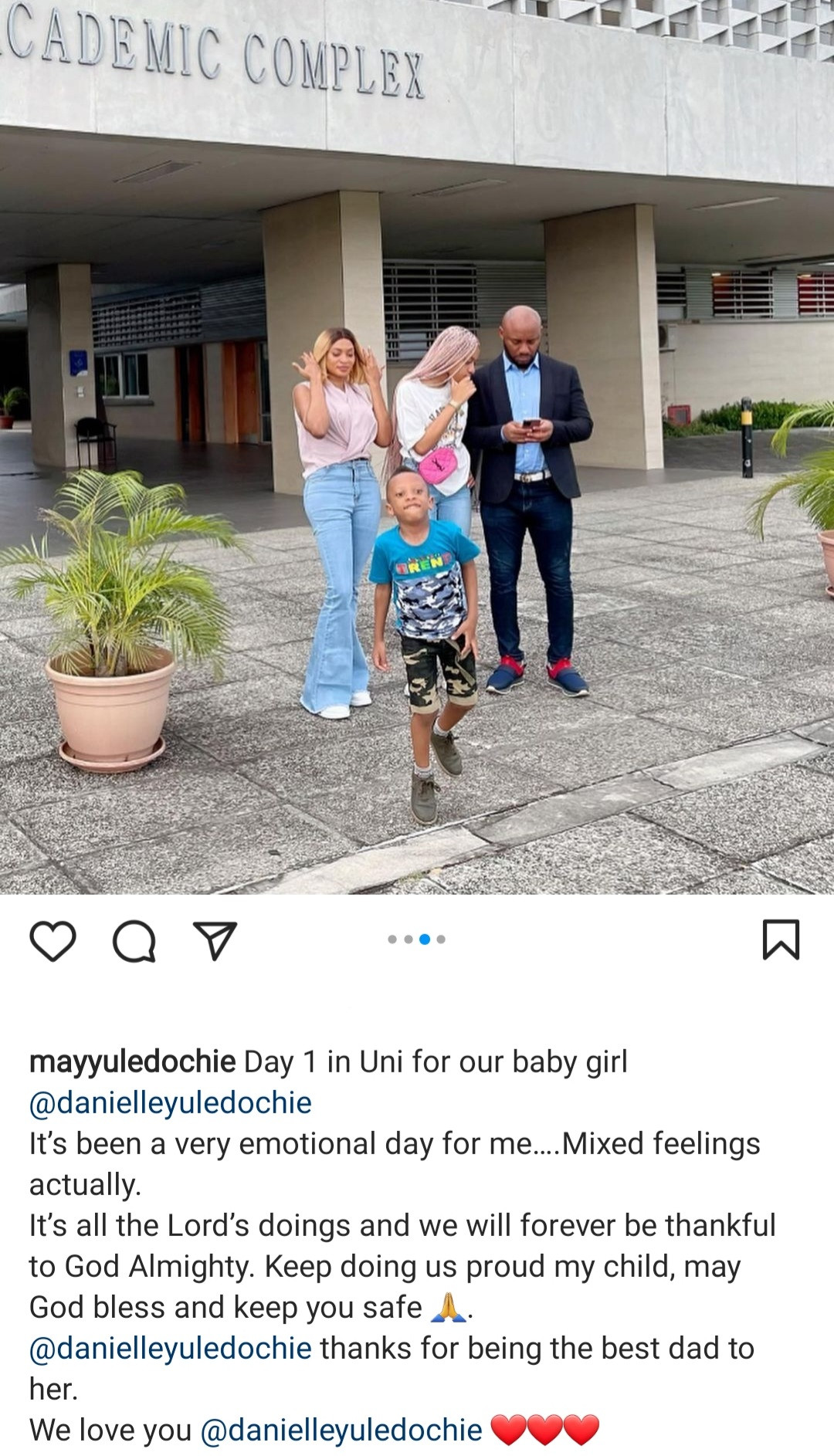This screenshot has height=1456, width=834.
Task: Open @danielleyuledochie mention after 'baby girl'
Action: pyautogui.click(x=171, y=1103)
